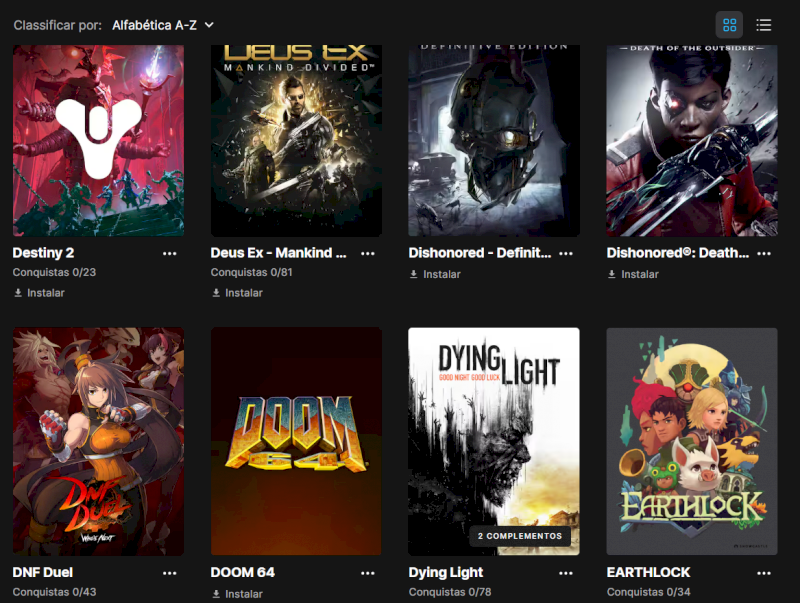Click the Dishonored - Definit... title text
This screenshot has width=800, height=603.
click(x=480, y=253)
